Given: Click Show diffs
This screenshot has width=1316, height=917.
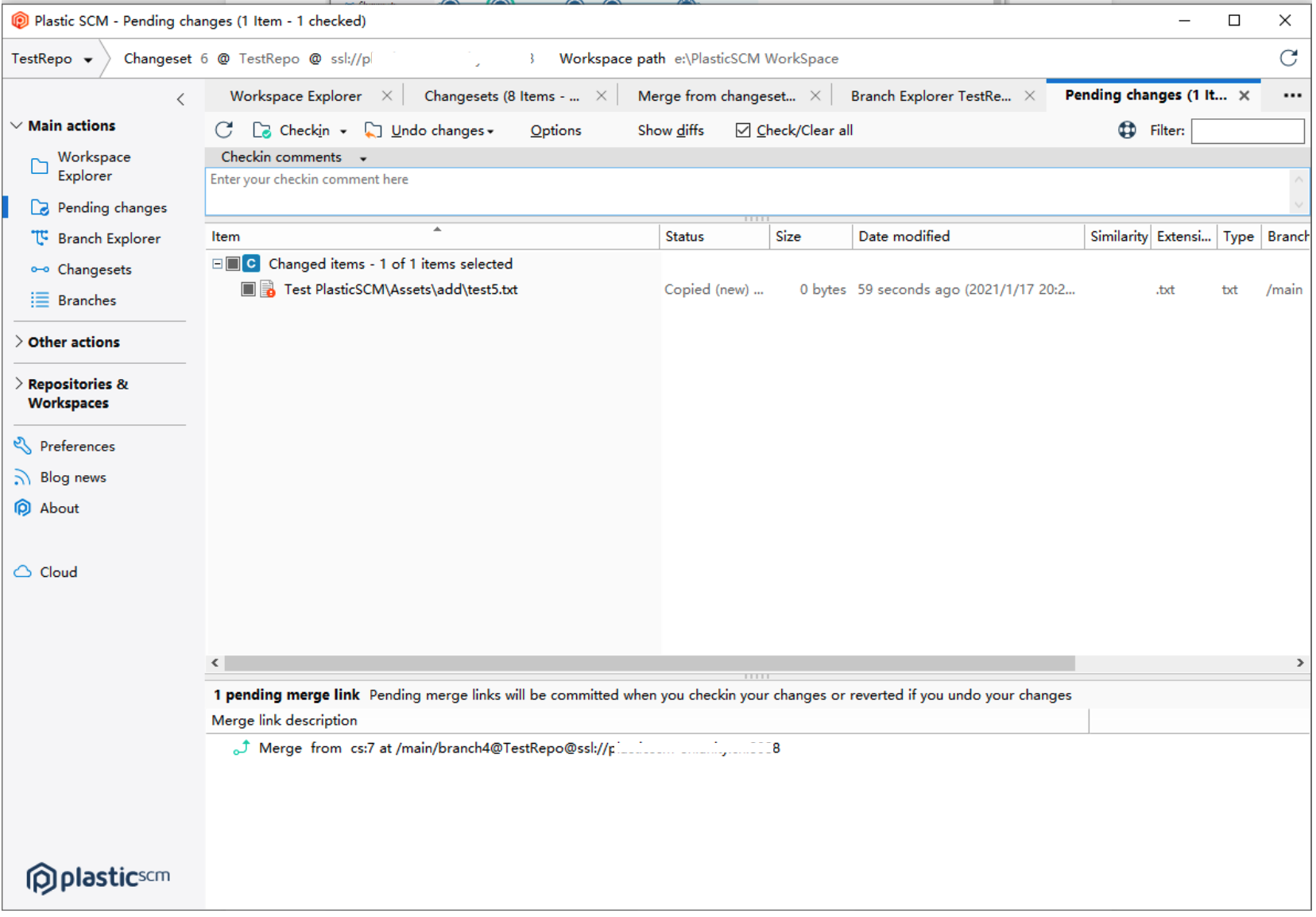Looking at the screenshot, I should point(671,130).
